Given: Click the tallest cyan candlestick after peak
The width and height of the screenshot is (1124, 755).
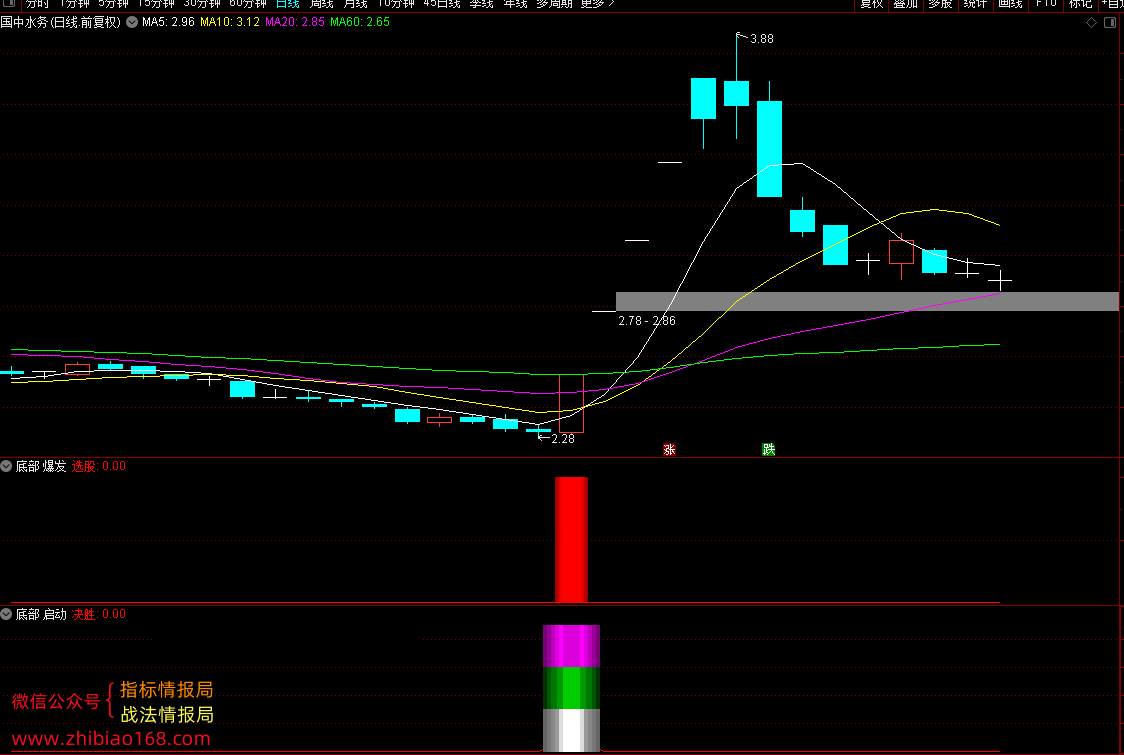Looking at the screenshot, I should [x=769, y=148].
